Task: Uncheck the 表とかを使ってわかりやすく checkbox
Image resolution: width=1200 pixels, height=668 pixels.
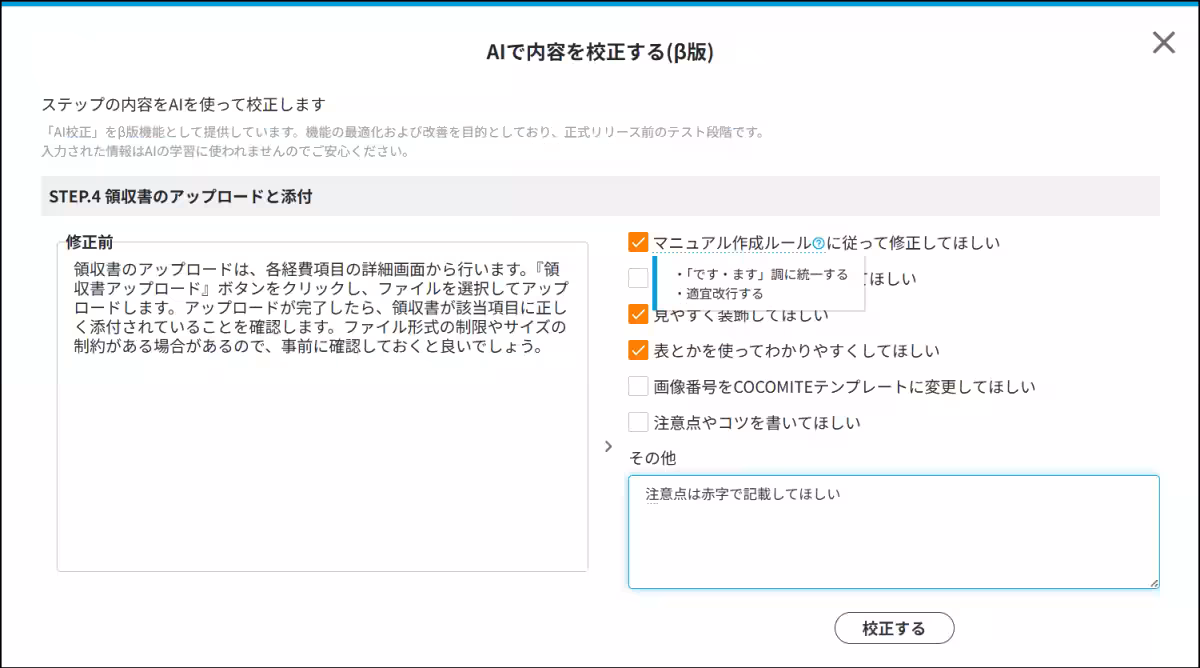Action: [x=639, y=350]
